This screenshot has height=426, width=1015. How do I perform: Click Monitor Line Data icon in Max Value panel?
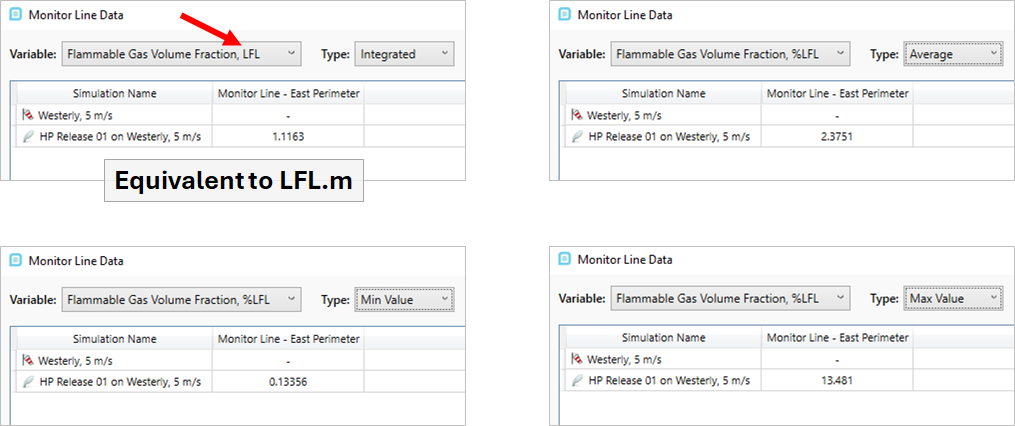[x=564, y=260]
